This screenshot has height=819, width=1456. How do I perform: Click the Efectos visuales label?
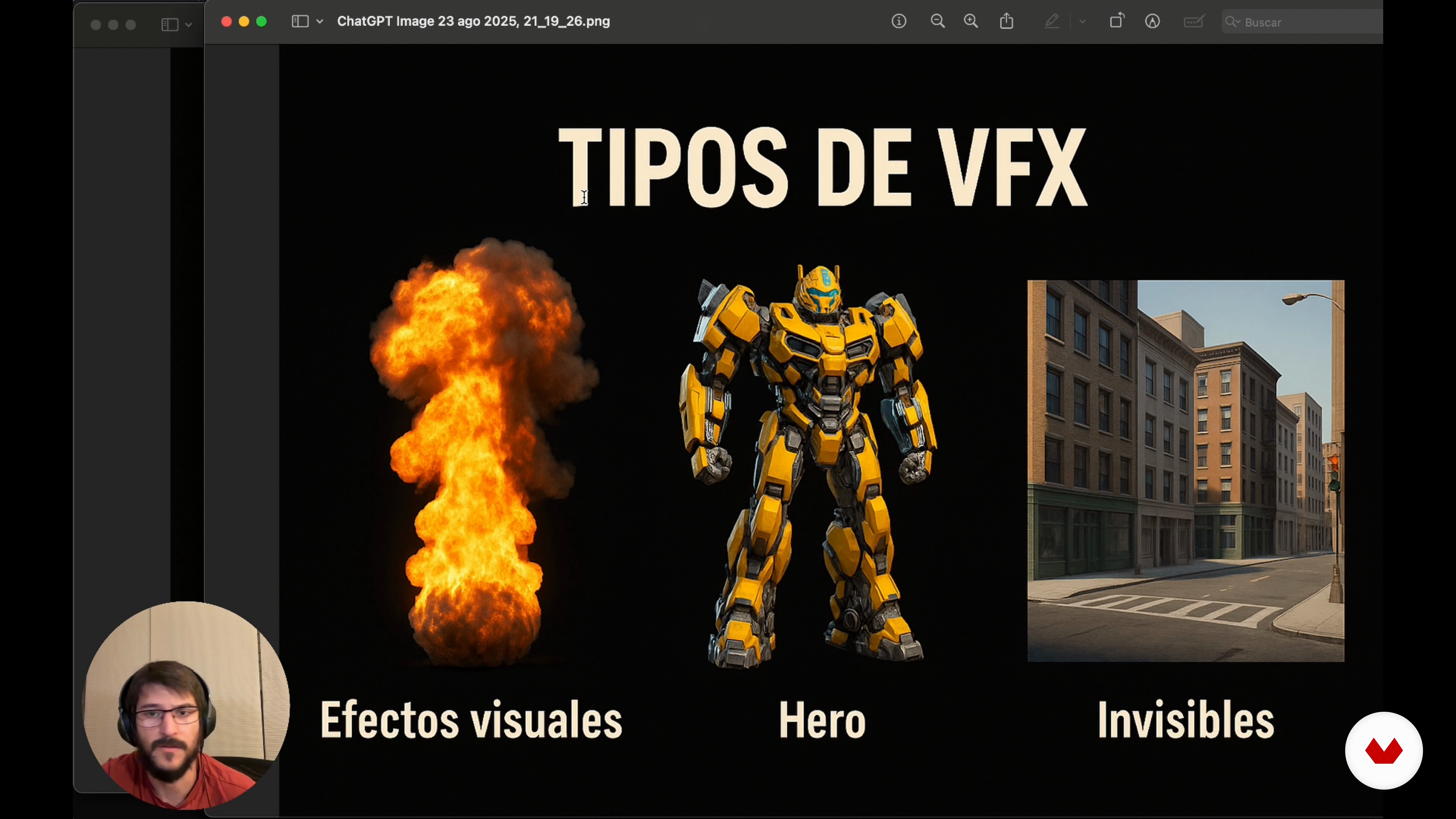pyautogui.click(x=471, y=720)
